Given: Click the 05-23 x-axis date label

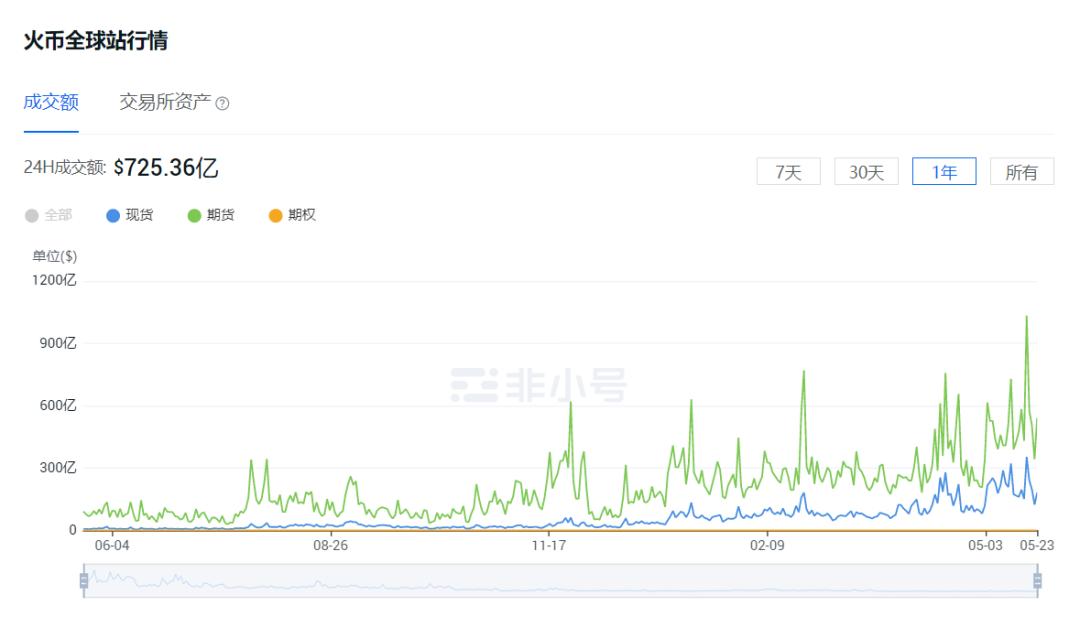Looking at the screenshot, I should coord(1037,545).
